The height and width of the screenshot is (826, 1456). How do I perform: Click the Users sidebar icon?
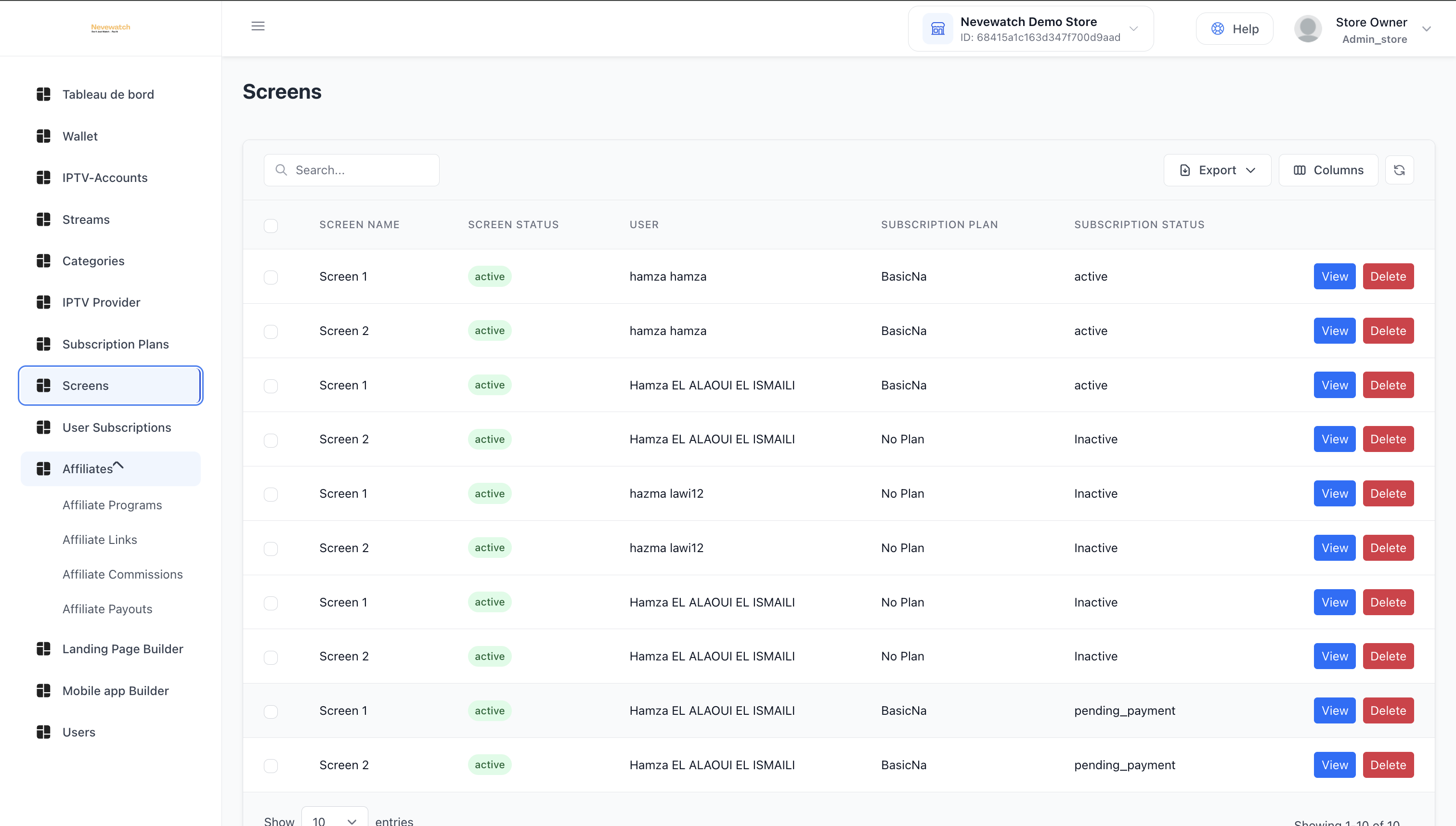[44, 733]
